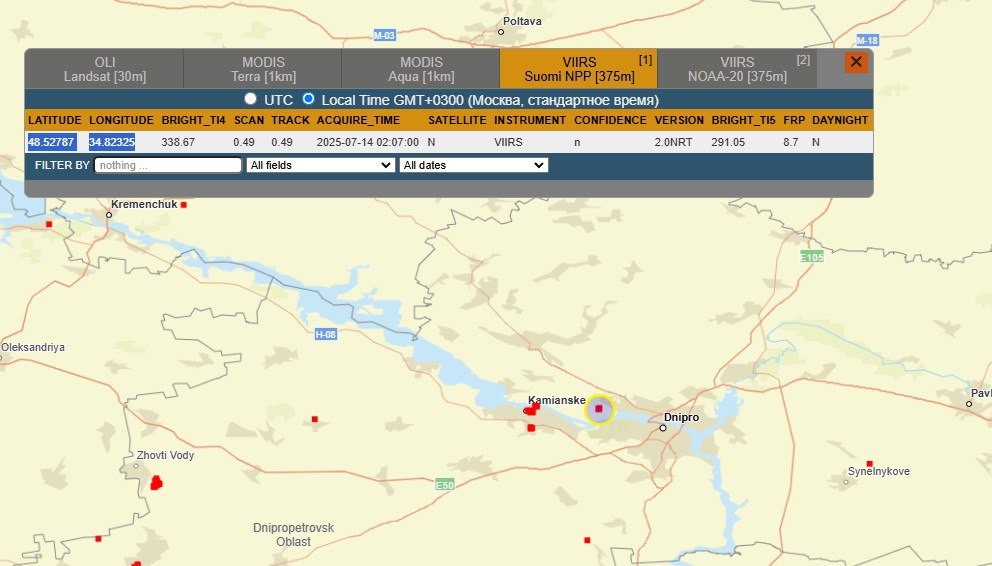Sort by SATELLITE column header
Image resolution: width=992 pixels, height=566 pixels.
[457, 120]
